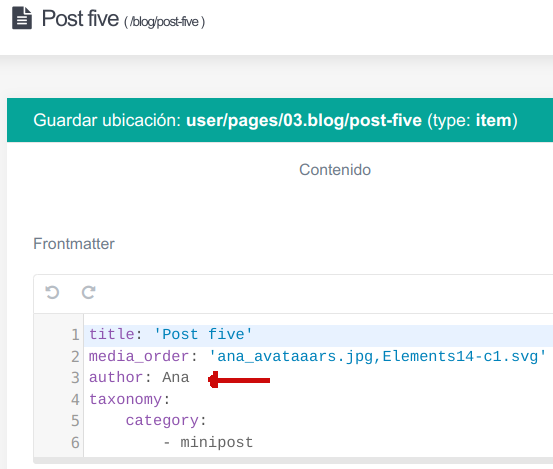Click the media_order line in the editor

pos(318,356)
